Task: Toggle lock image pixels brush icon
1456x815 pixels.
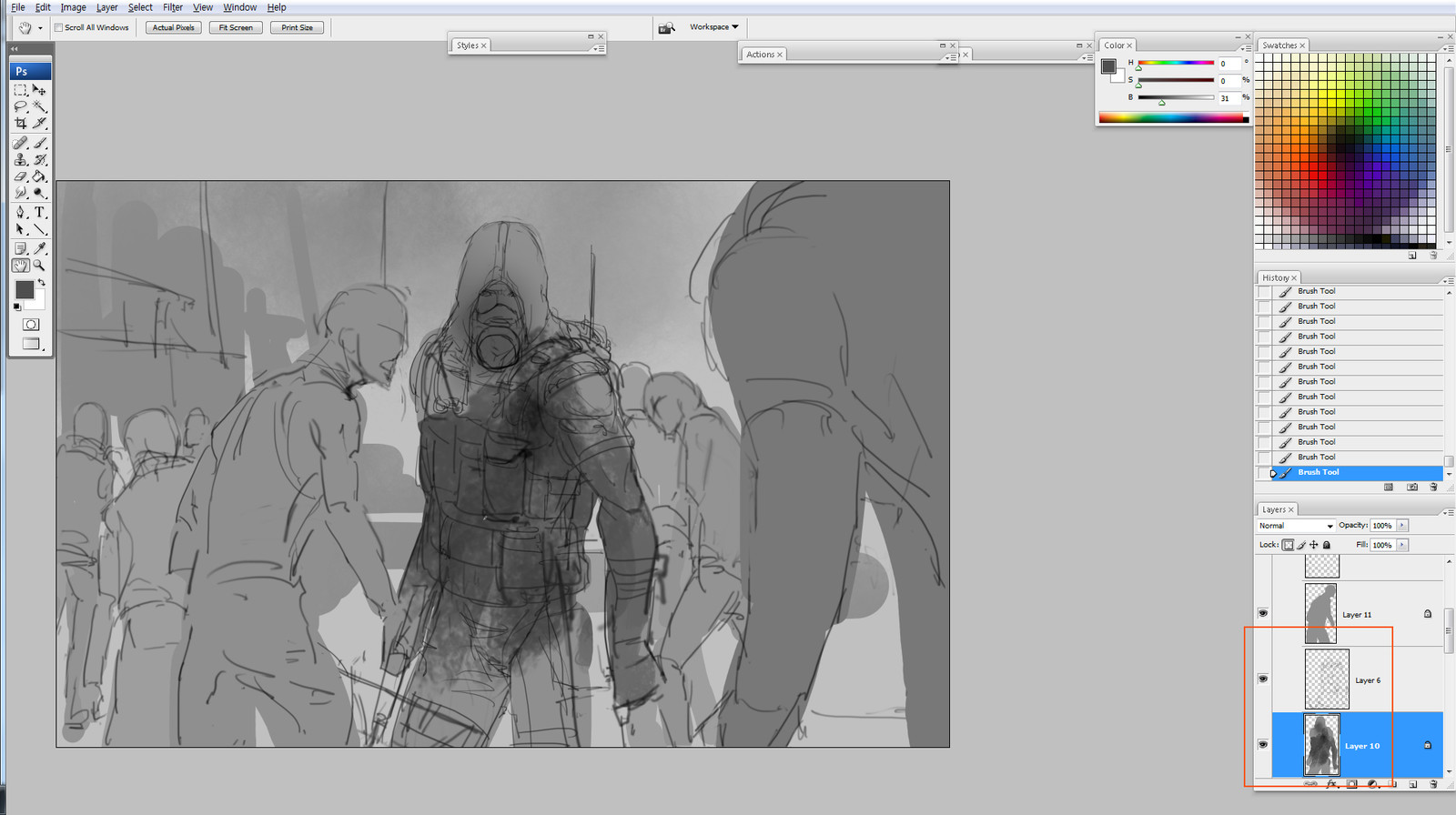Action: [1301, 545]
